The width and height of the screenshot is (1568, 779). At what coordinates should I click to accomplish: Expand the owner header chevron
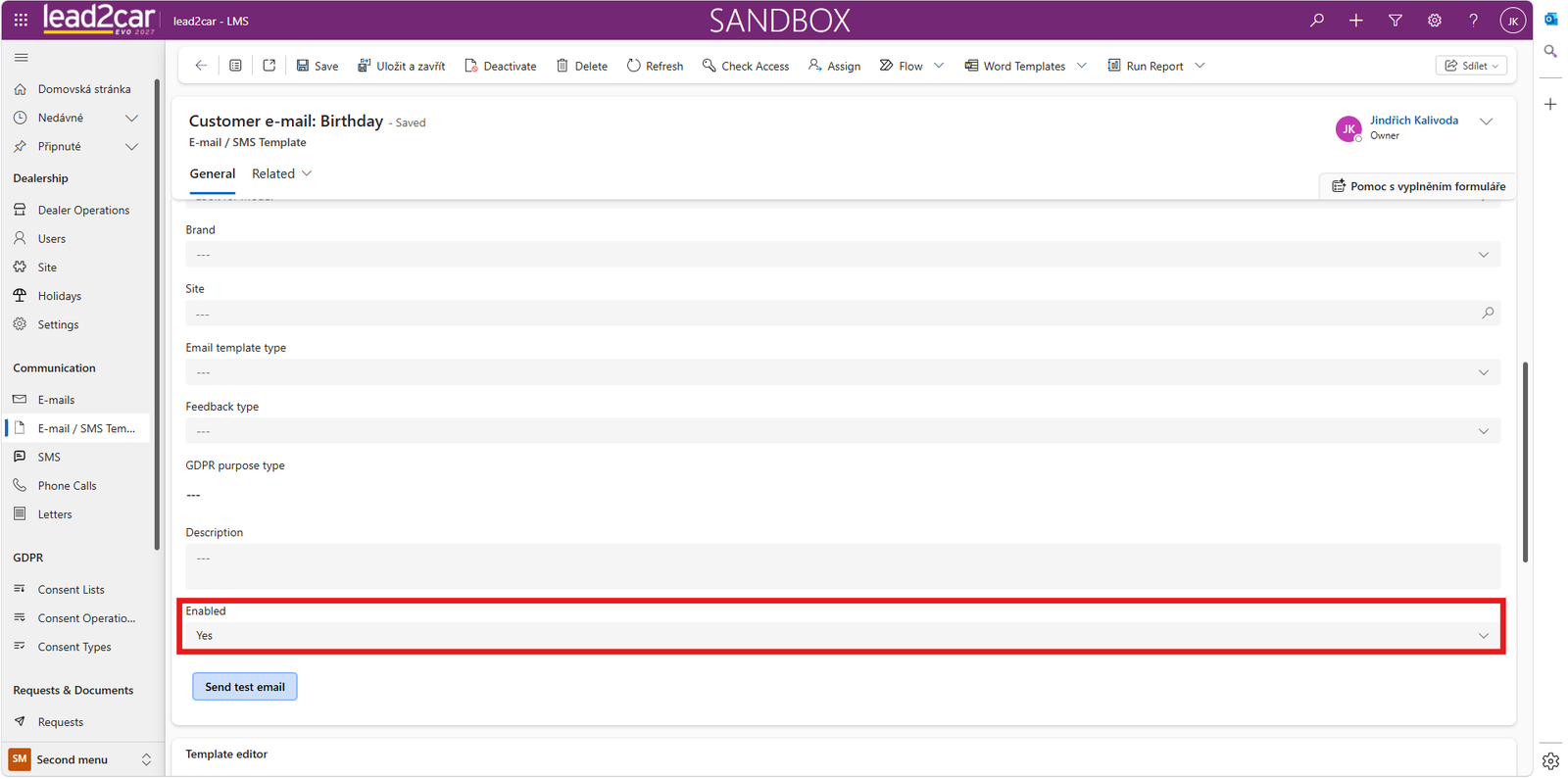click(1487, 122)
